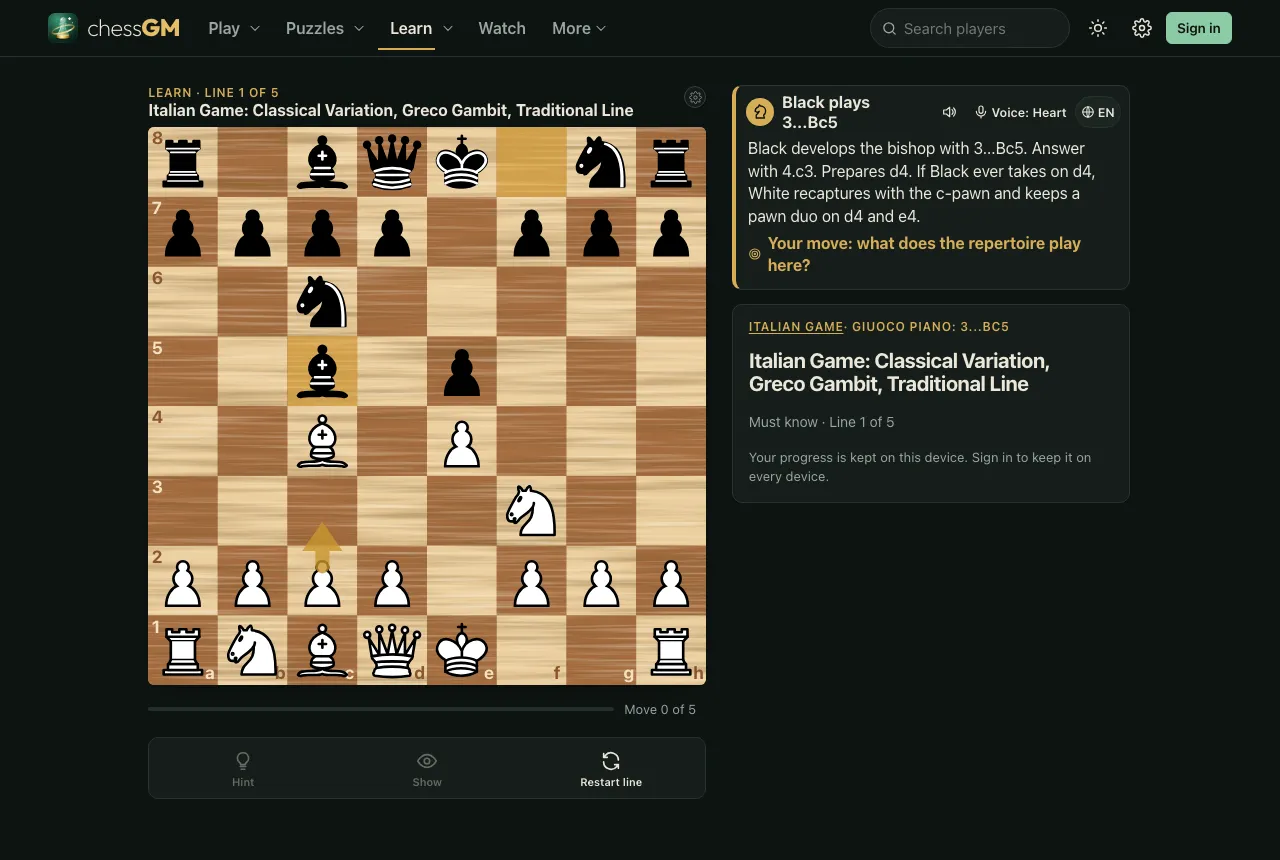Click 'Your move: what does the repertoire play here?'
This screenshot has width=1280, height=860.
tap(924, 254)
